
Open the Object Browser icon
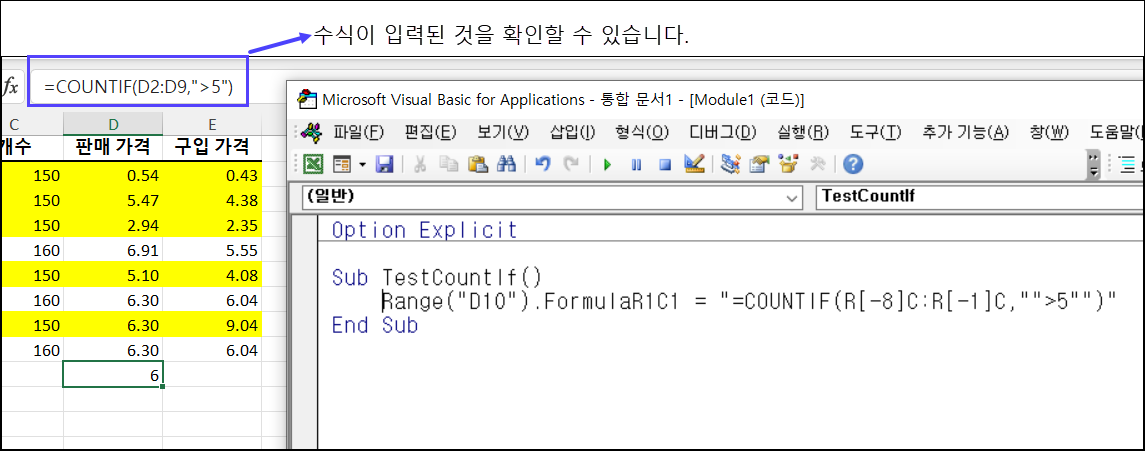pos(788,165)
